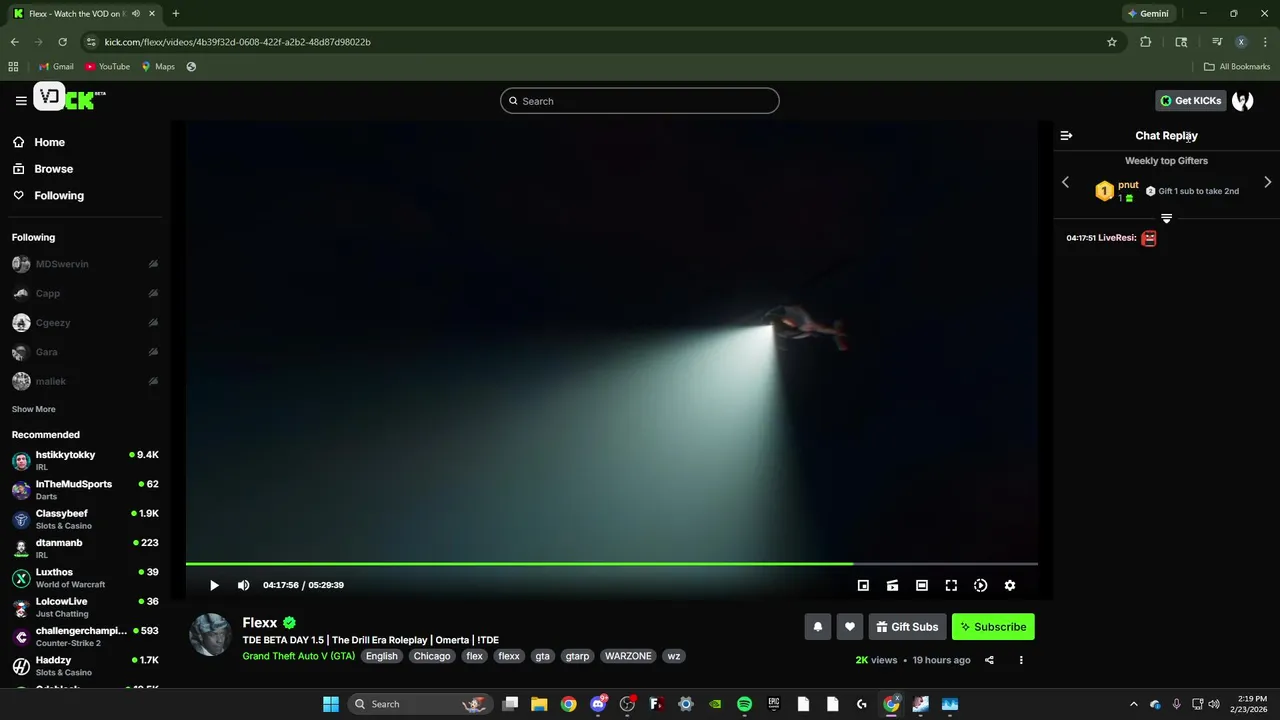Go to next weekly top gifter
1280x720 pixels.
click(x=1267, y=182)
